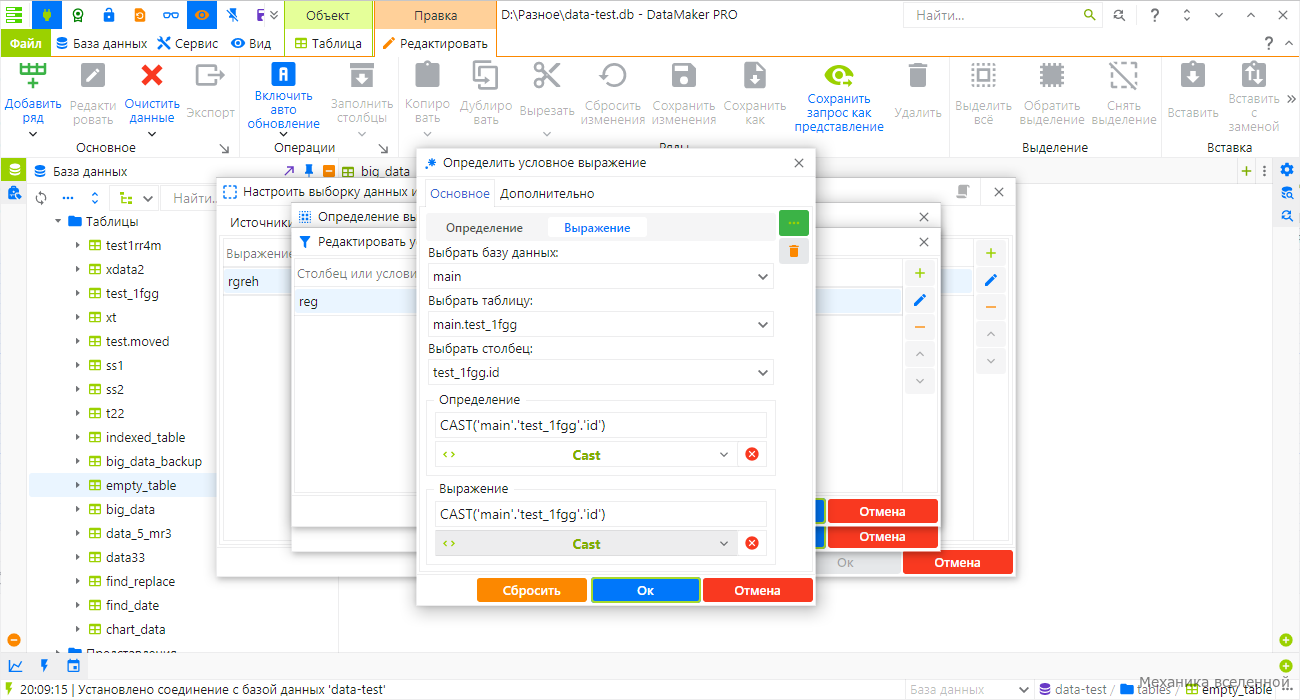Image resolution: width=1300 pixels, height=700 pixels.
Task: Open Cast dropdown under Выражение
Action: coord(587,543)
